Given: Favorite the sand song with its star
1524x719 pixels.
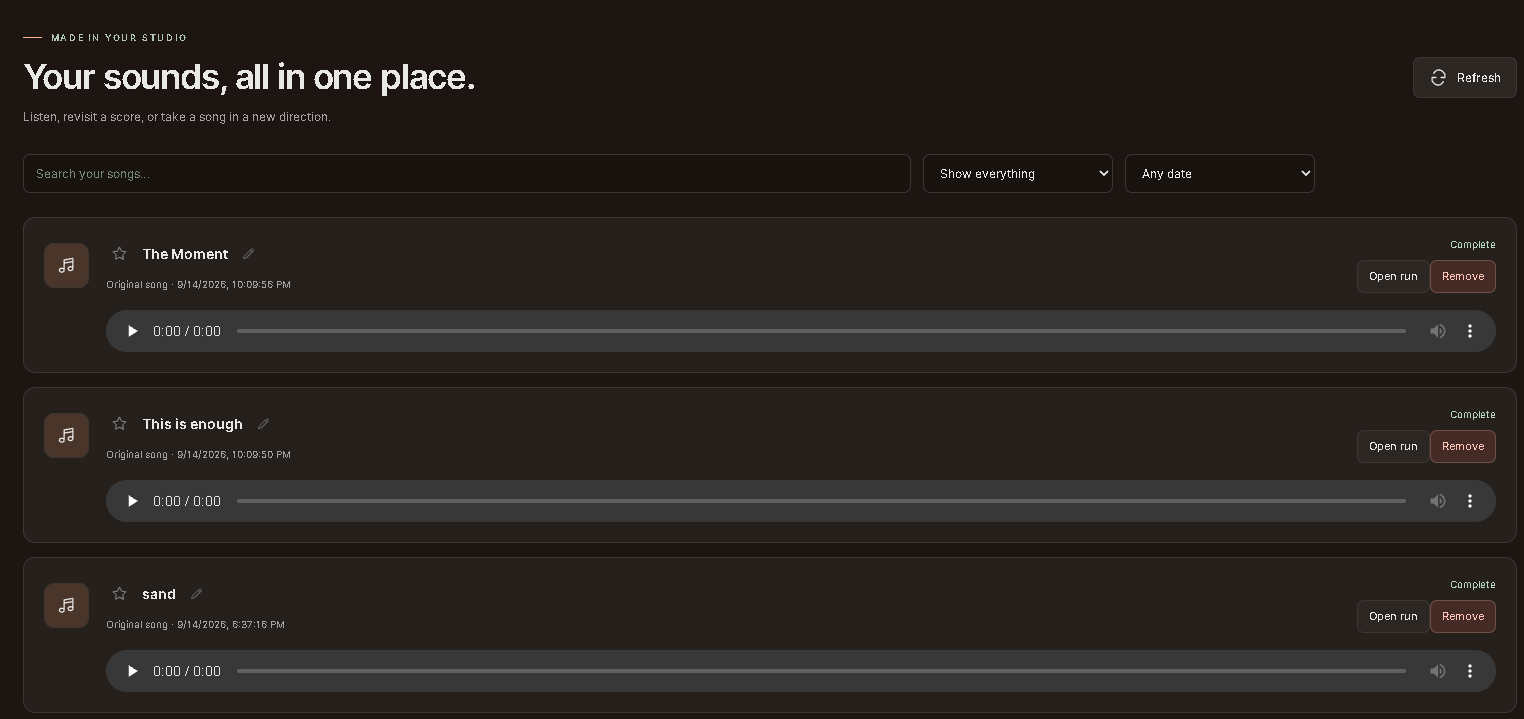Looking at the screenshot, I should 119,594.
